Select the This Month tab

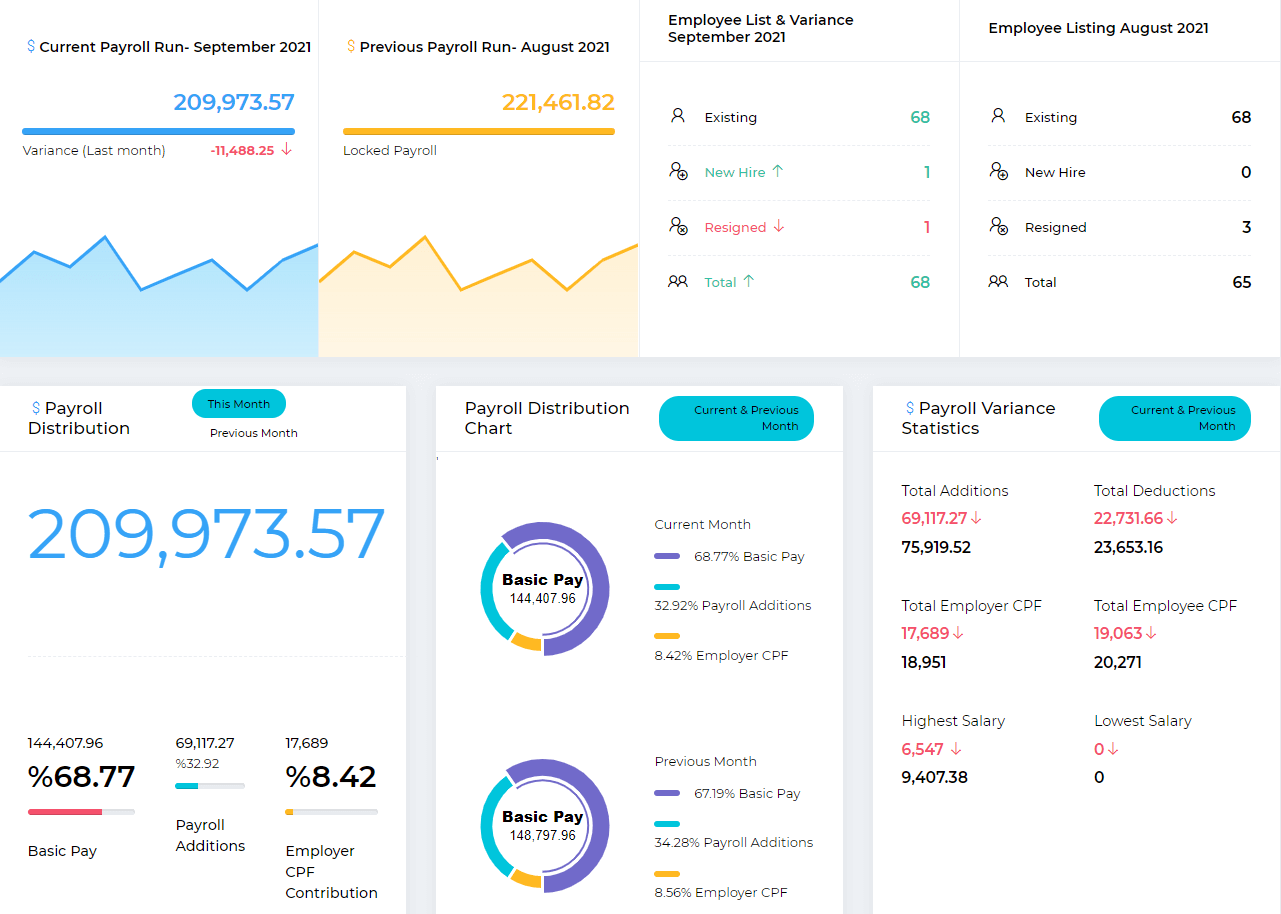coord(238,403)
